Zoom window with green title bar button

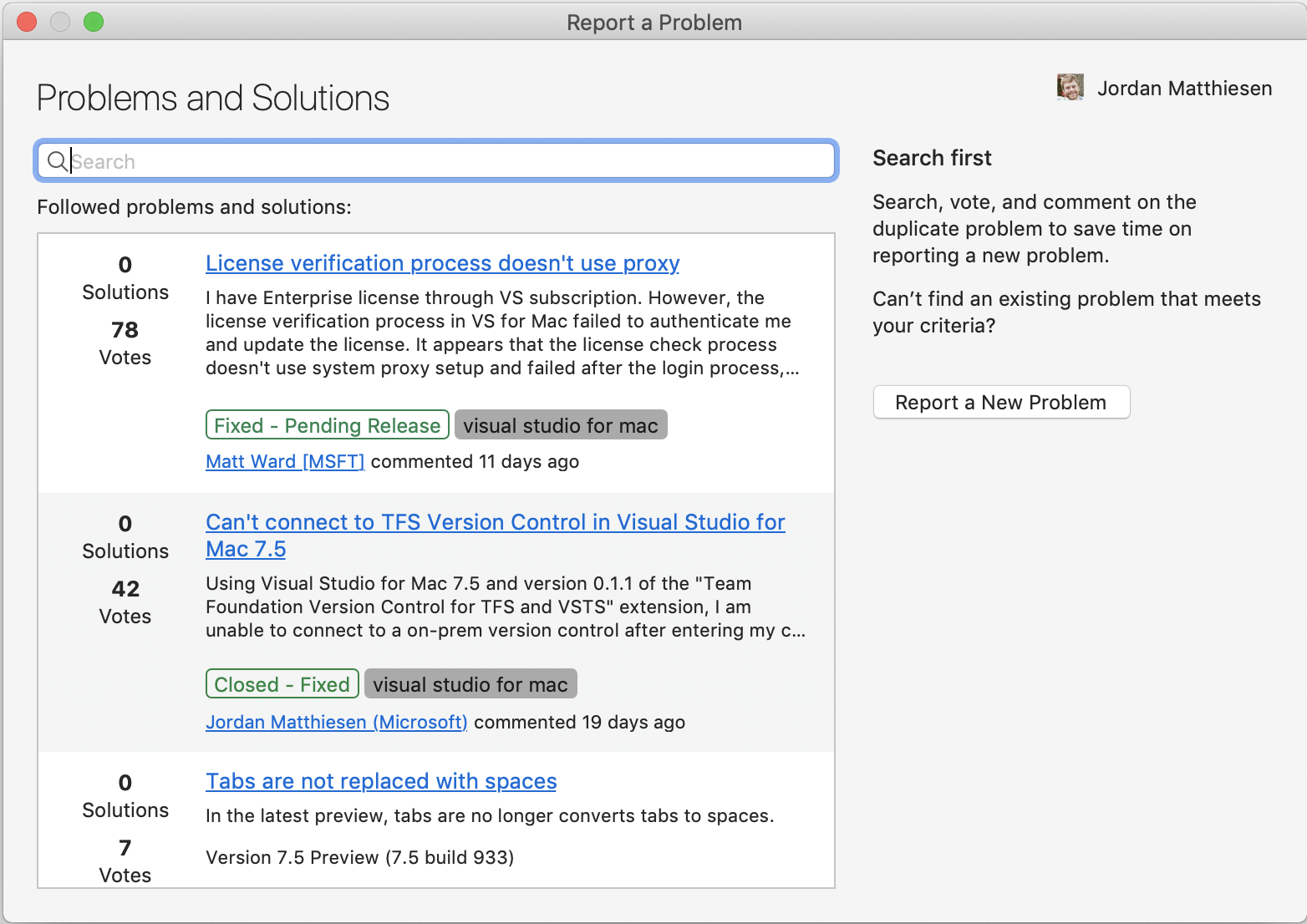click(x=94, y=22)
